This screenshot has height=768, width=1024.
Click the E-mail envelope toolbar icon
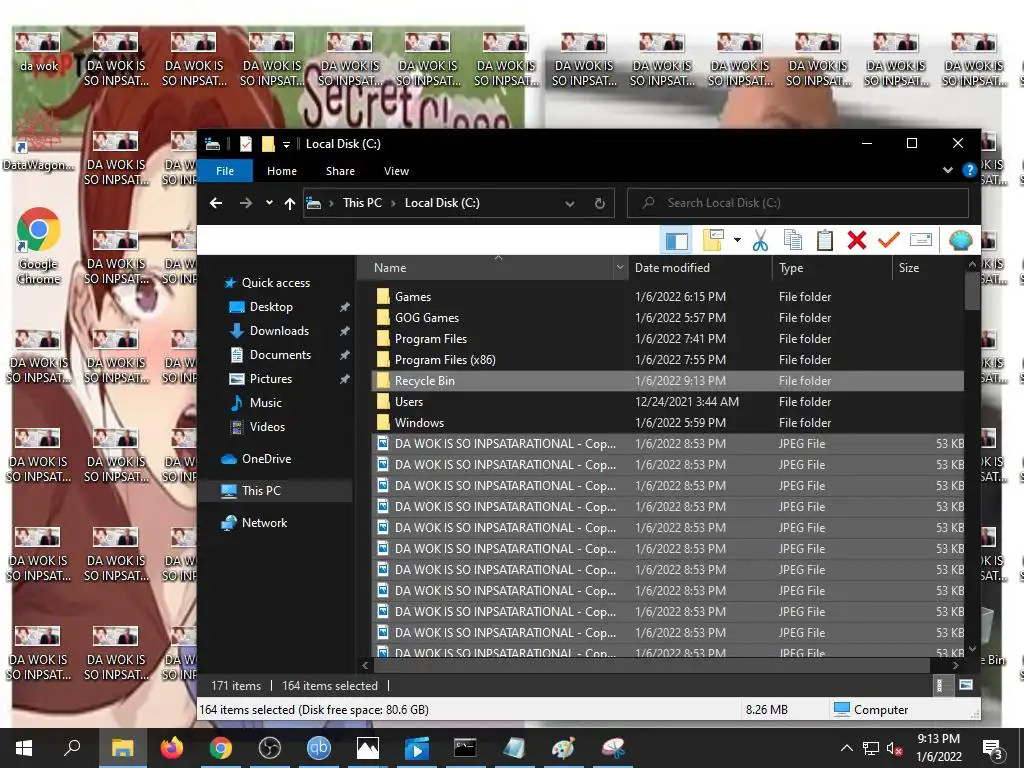[x=921, y=240]
